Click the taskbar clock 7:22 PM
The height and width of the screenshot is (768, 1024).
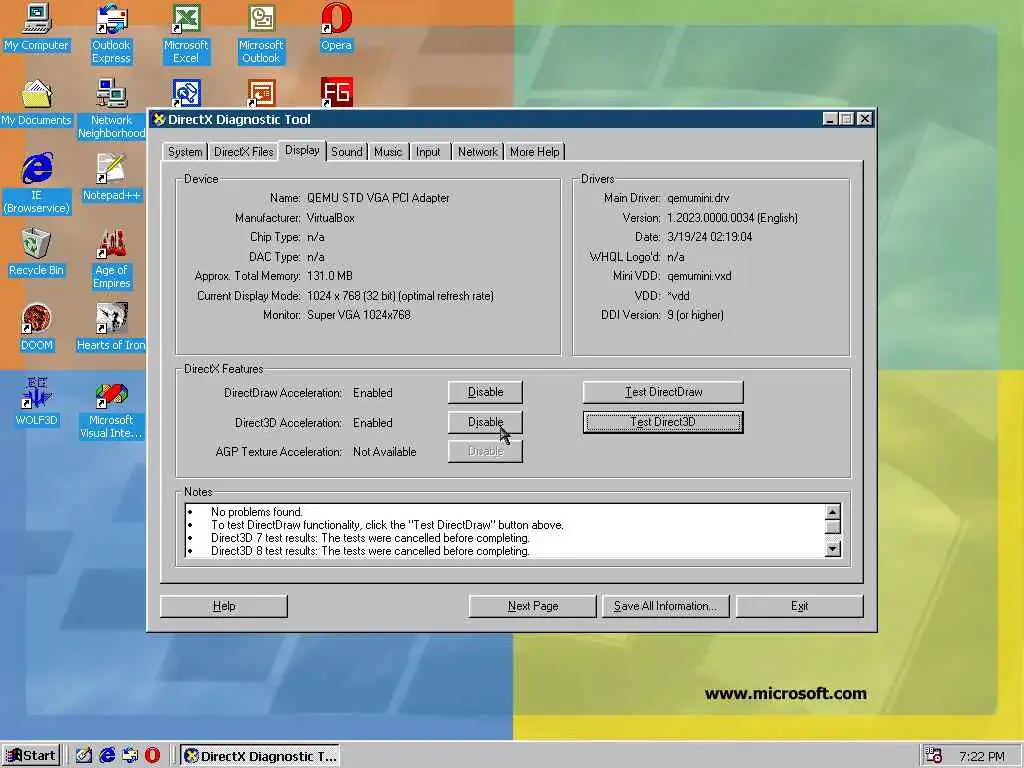pyautogui.click(x=981, y=756)
